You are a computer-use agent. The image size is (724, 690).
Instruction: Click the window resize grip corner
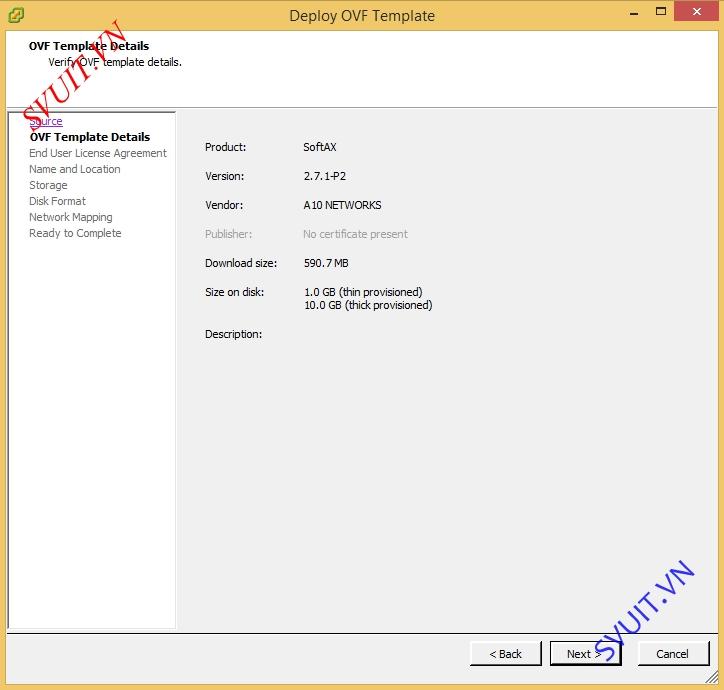(712, 678)
